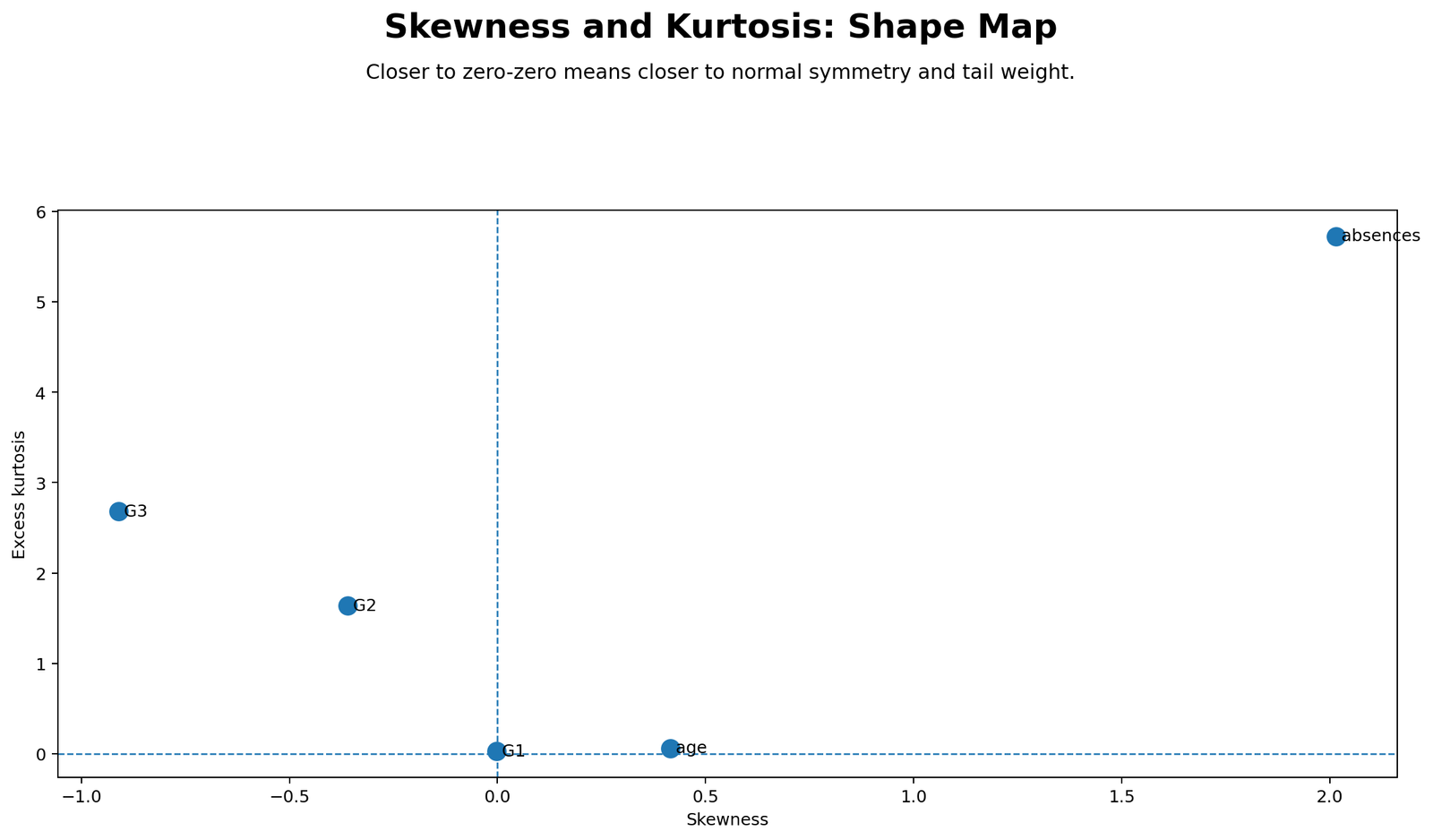
Task: Click the y-axis tick label 1
Action: [x=41, y=664]
